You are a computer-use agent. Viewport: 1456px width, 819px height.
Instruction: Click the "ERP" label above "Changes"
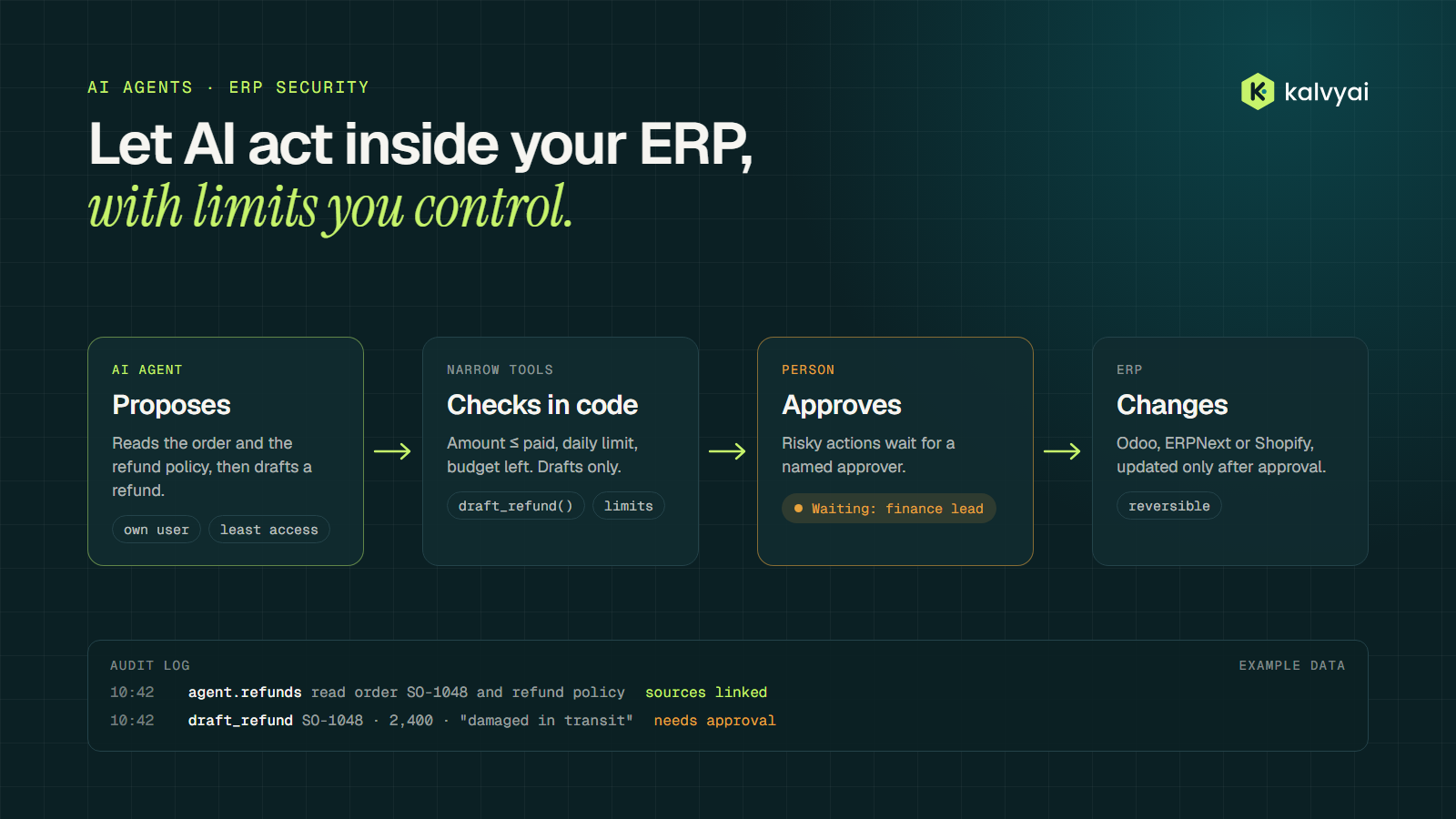tap(1129, 369)
